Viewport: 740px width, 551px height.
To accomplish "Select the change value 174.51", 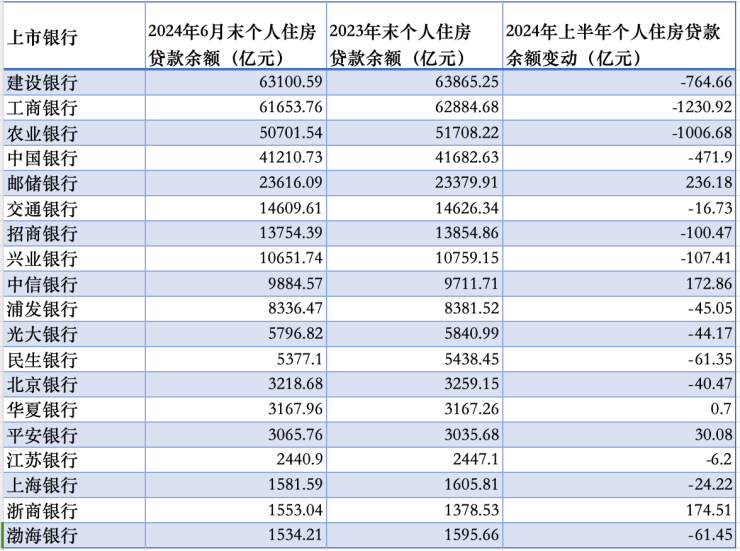I will [x=709, y=509].
